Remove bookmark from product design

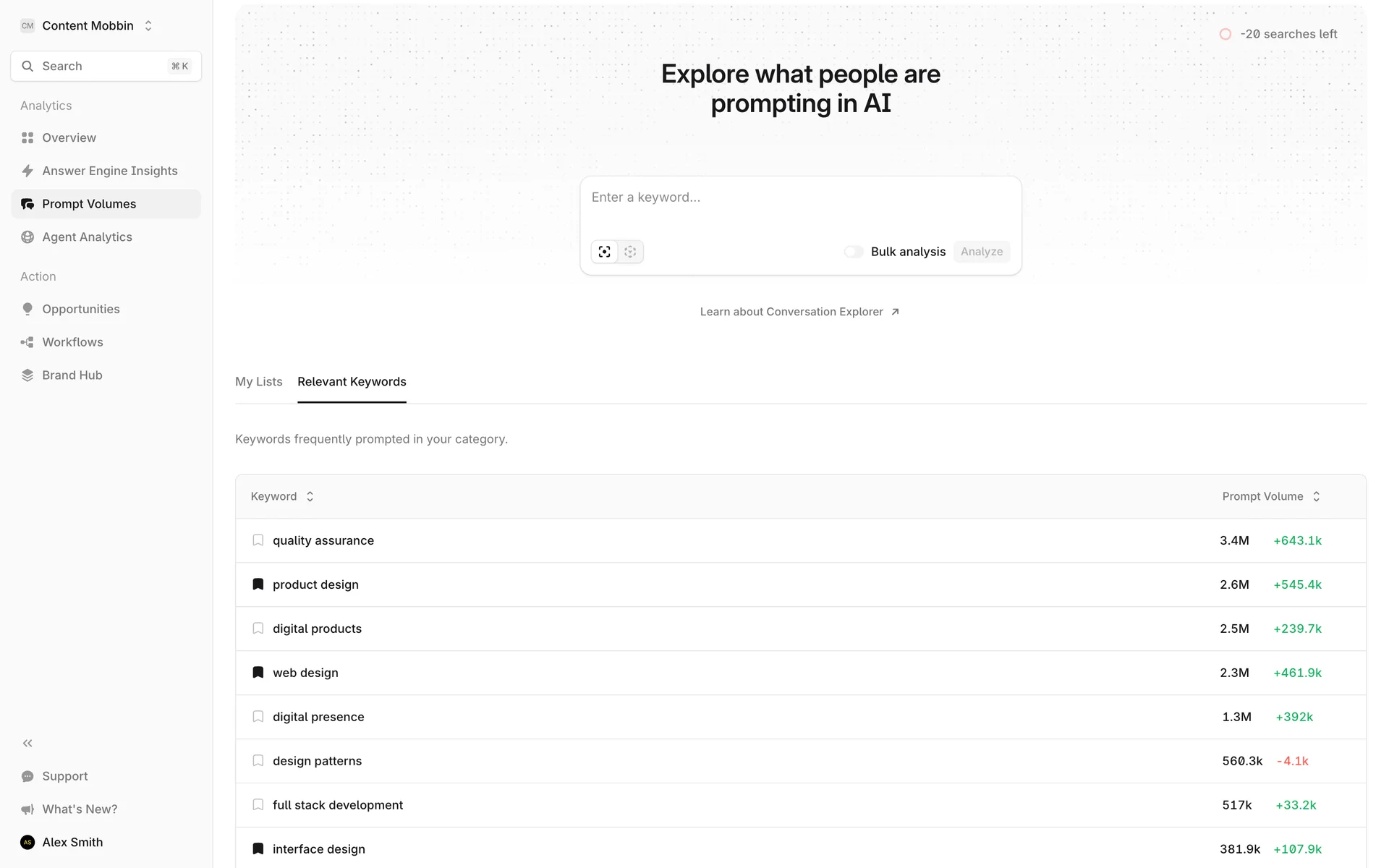[x=258, y=584]
